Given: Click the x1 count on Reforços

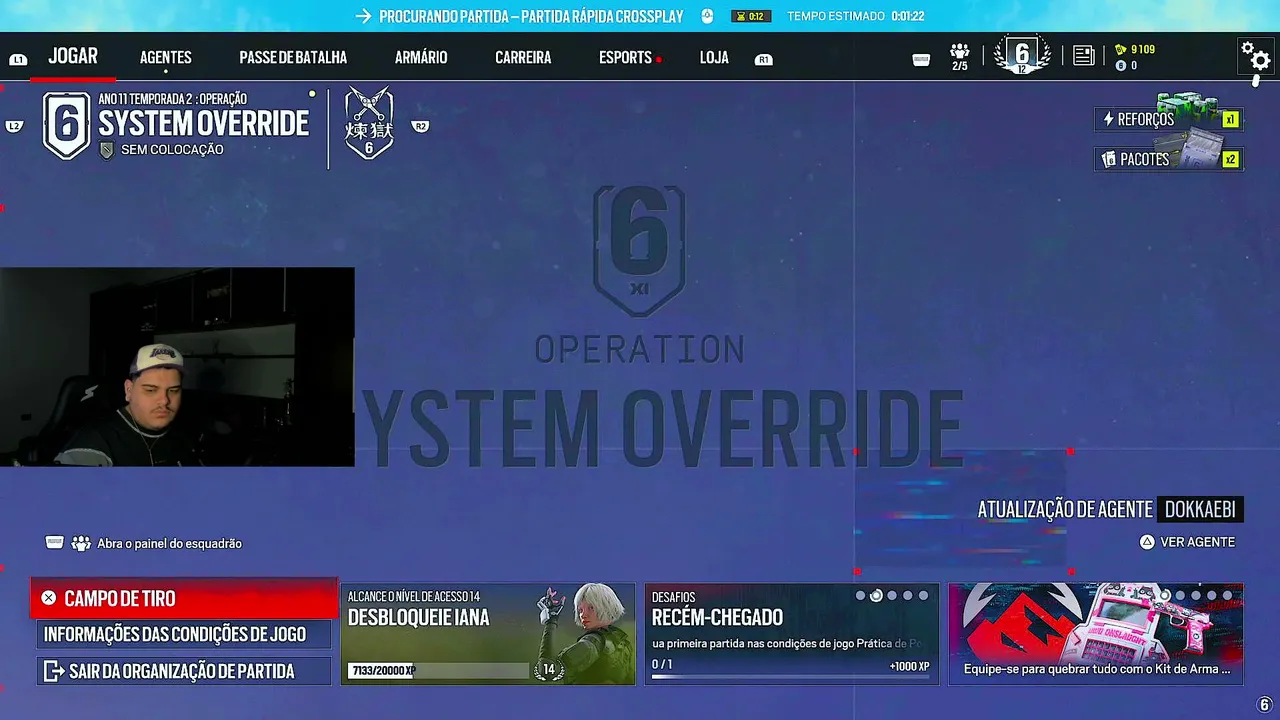Looking at the screenshot, I should 1230,120.
